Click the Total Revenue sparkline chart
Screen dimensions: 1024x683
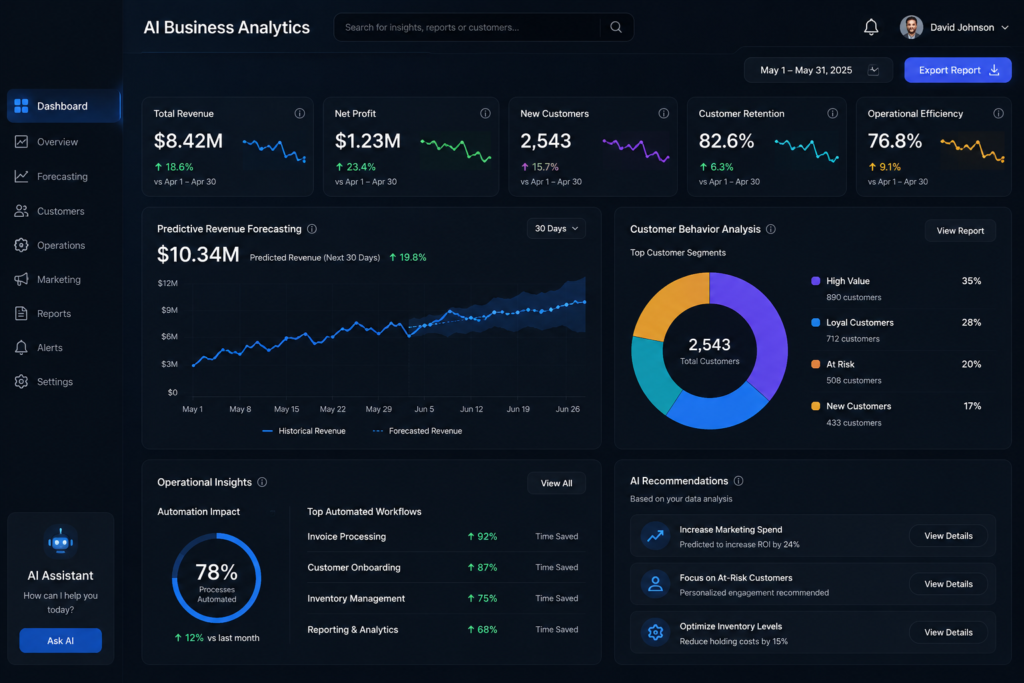tap(274, 150)
